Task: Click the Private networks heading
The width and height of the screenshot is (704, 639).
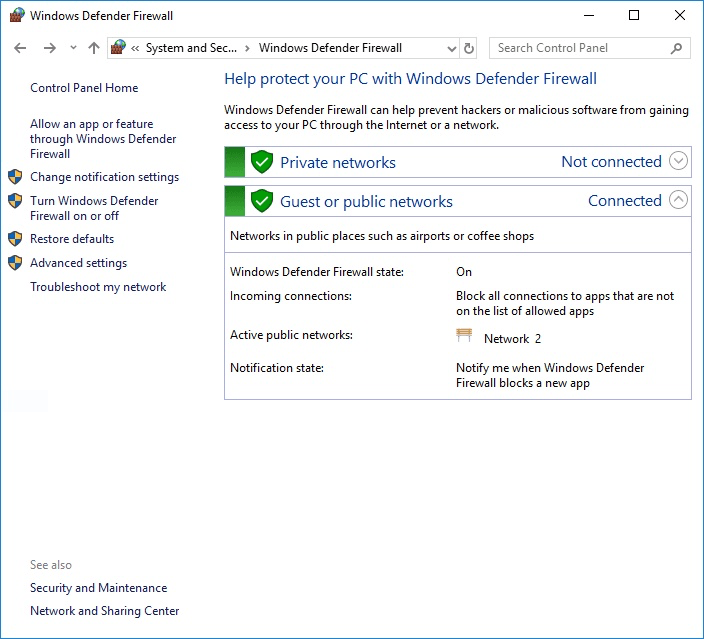Action: click(338, 163)
